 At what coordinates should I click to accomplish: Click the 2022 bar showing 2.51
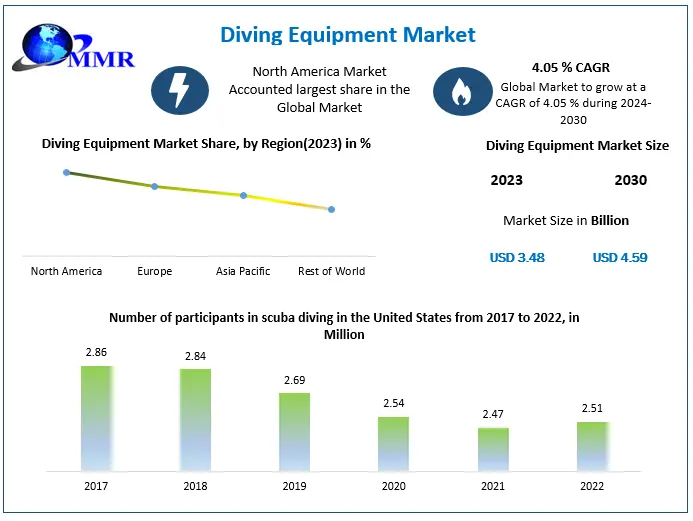[592, 446]
